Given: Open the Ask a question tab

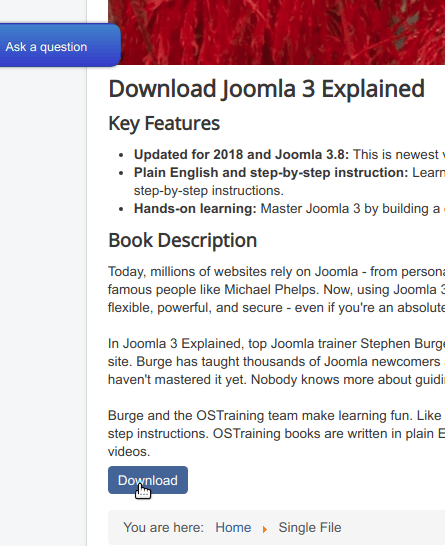Looking at the screenshot, I should 60,45.
